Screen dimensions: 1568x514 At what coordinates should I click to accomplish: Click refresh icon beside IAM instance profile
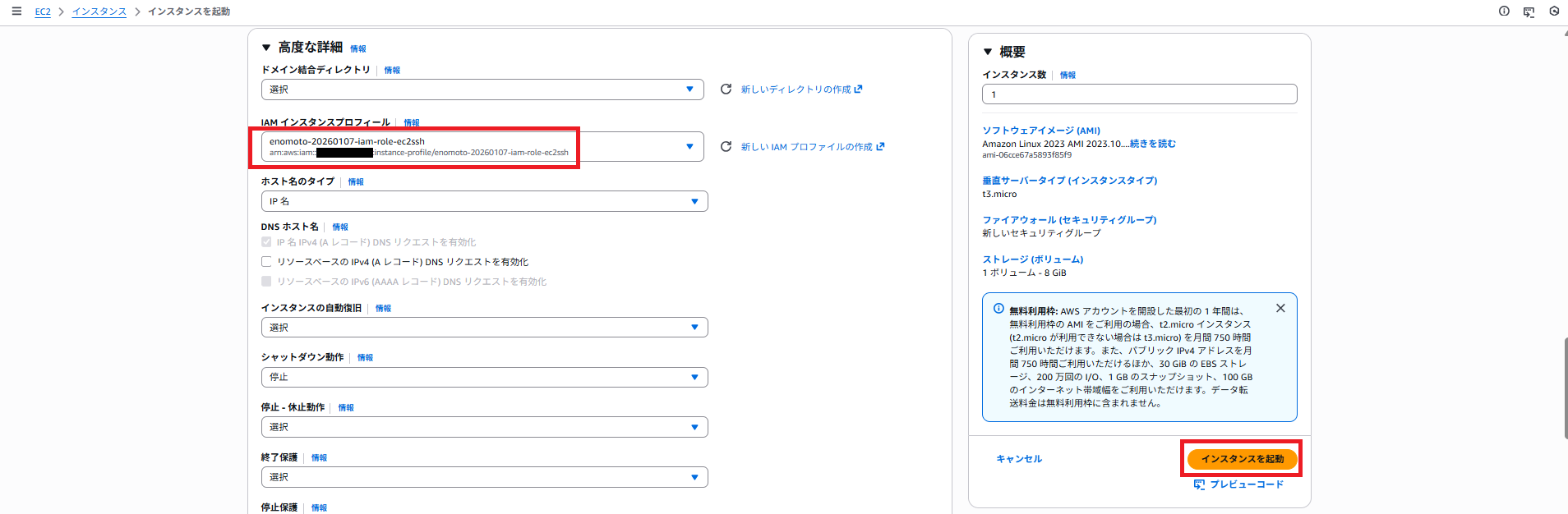726,147
